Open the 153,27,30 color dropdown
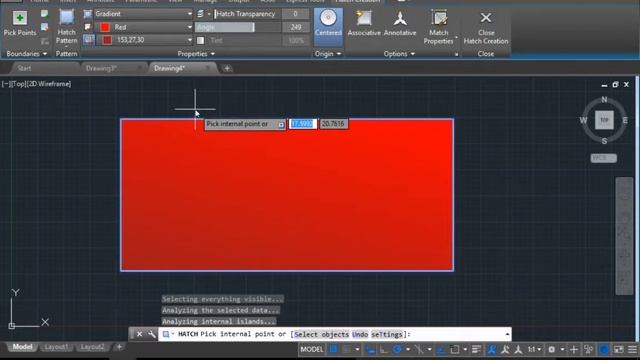Screen dimensions: 640x360 point(189,40)
